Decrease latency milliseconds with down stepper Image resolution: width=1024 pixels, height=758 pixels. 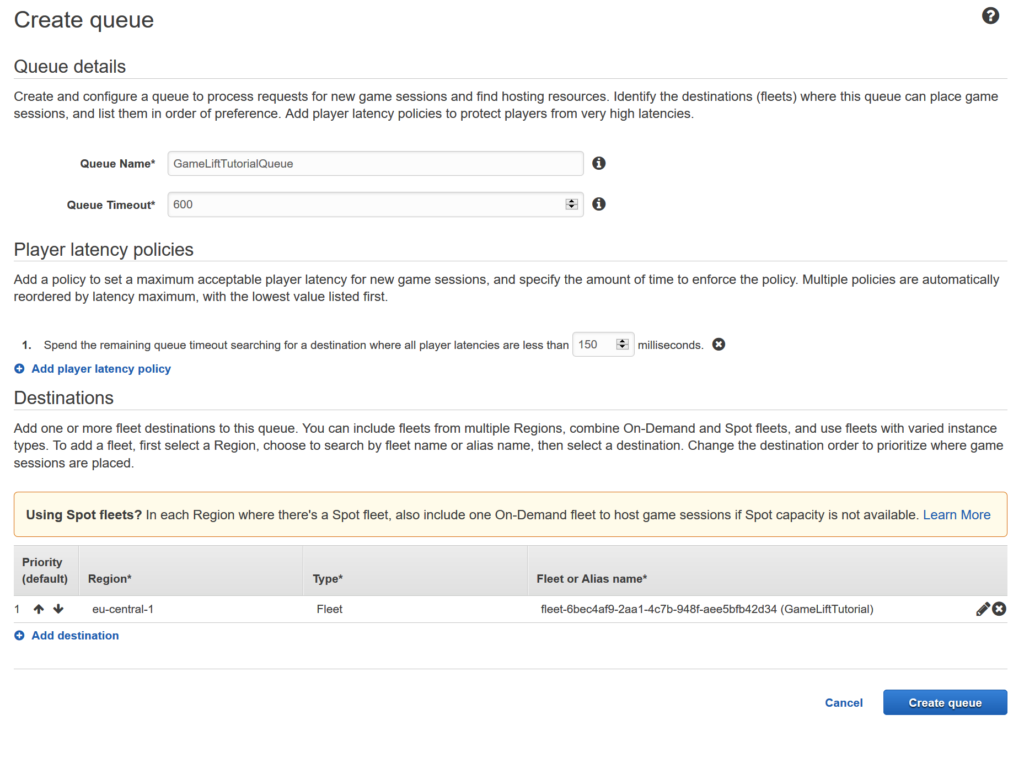coord(622,348)
